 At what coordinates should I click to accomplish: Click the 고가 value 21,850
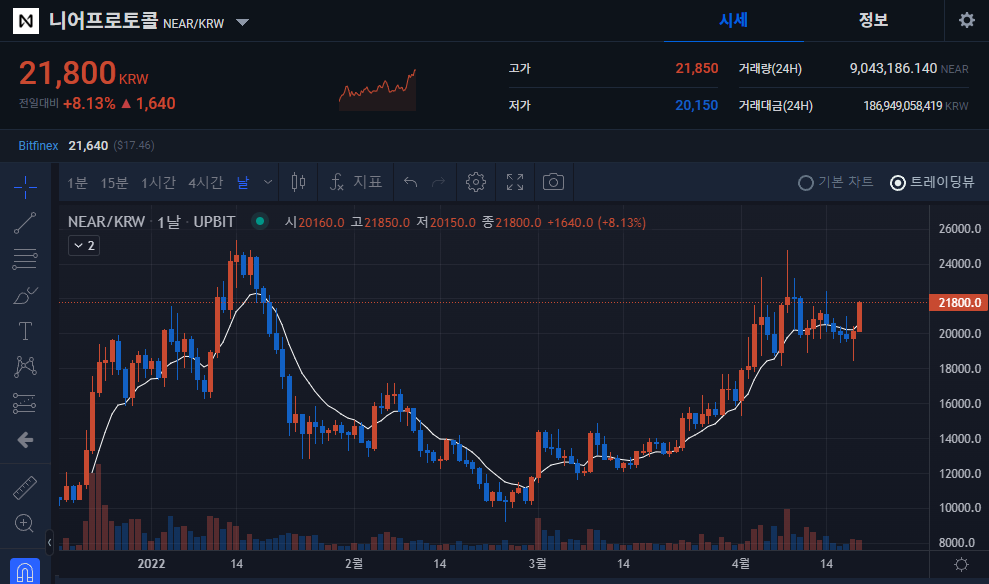click(696, 68)
